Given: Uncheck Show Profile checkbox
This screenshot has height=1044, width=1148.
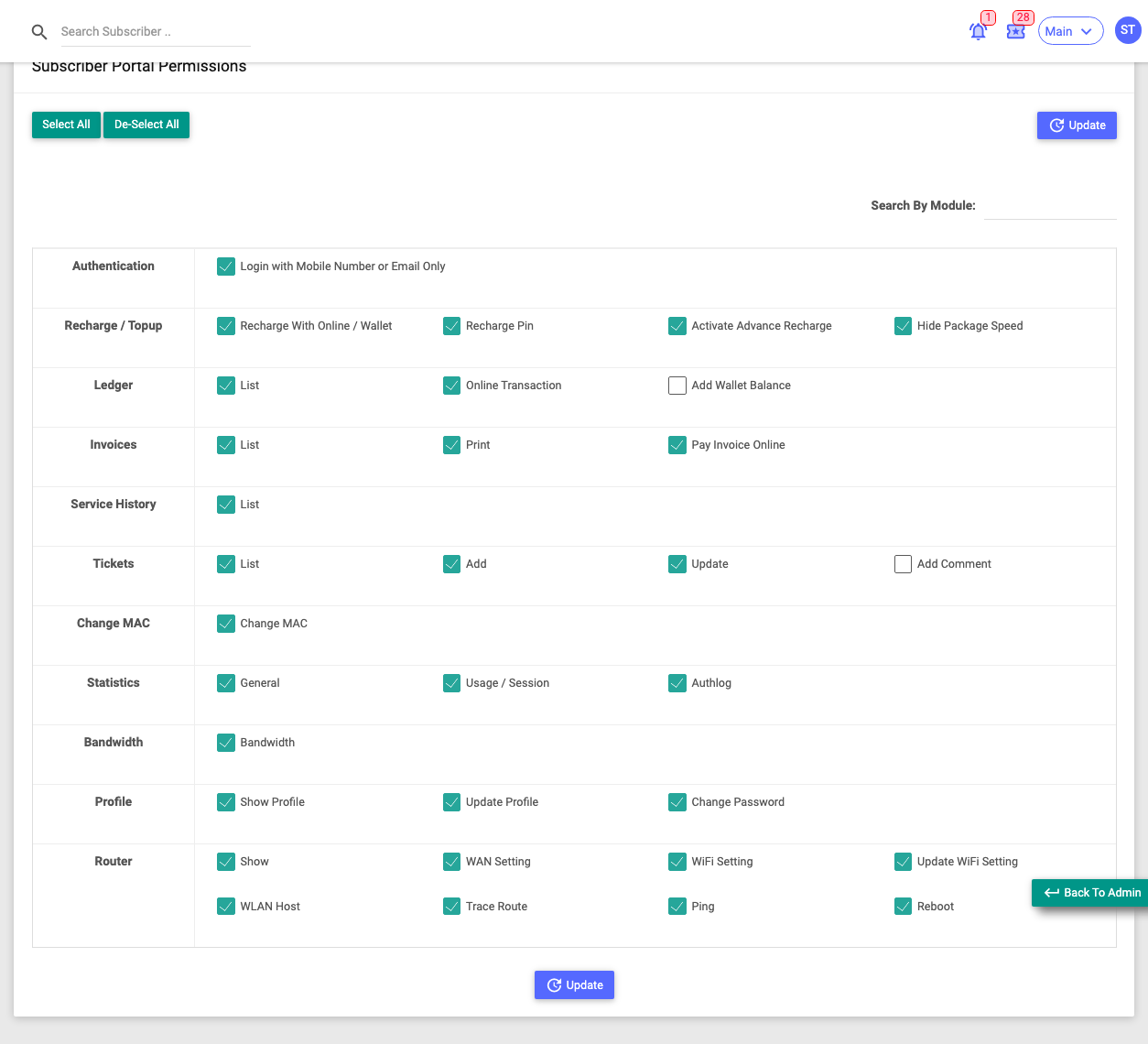Looking at the screenshot, I should 226,802.
